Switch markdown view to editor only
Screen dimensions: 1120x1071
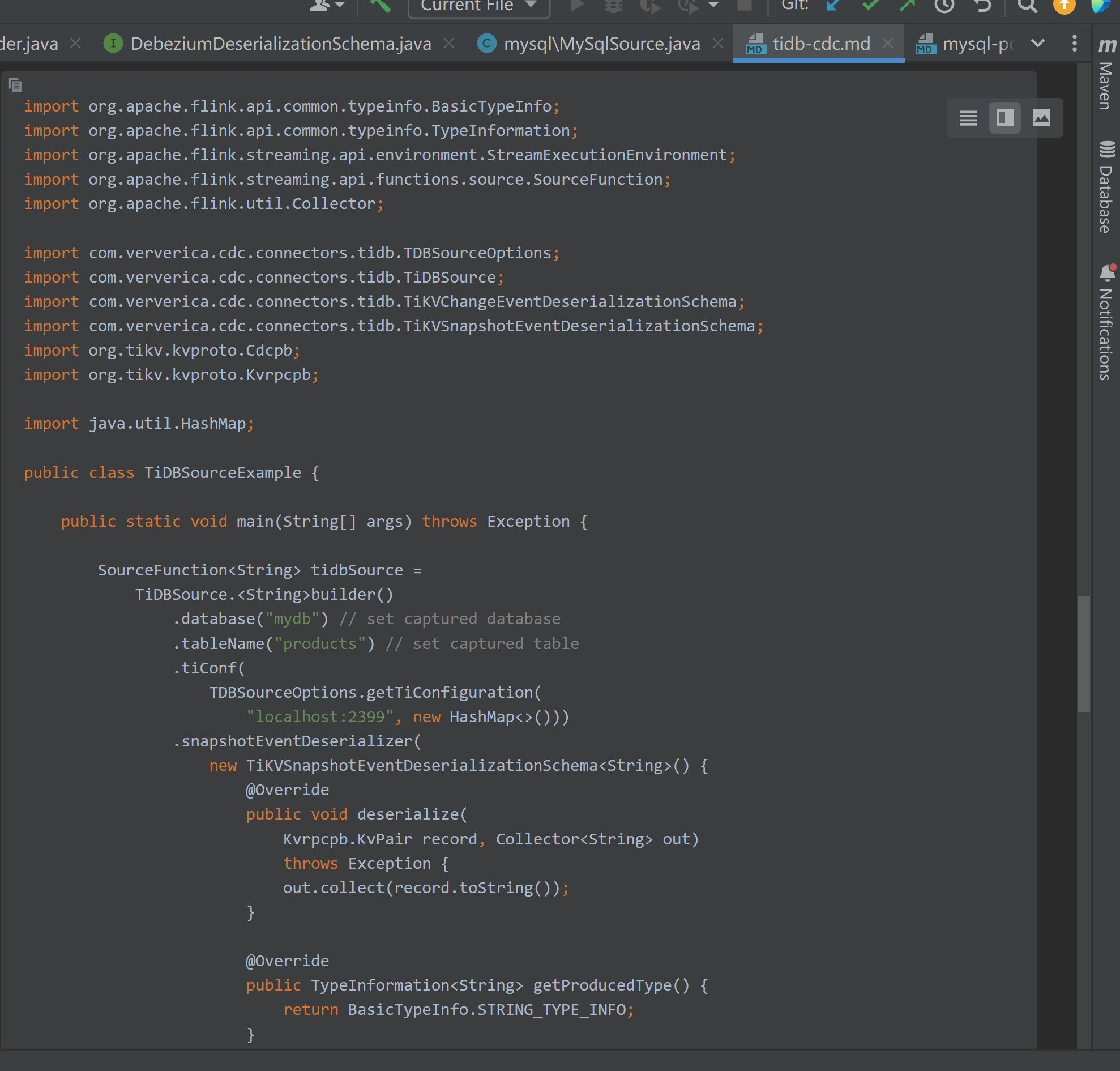click(968, 118)
